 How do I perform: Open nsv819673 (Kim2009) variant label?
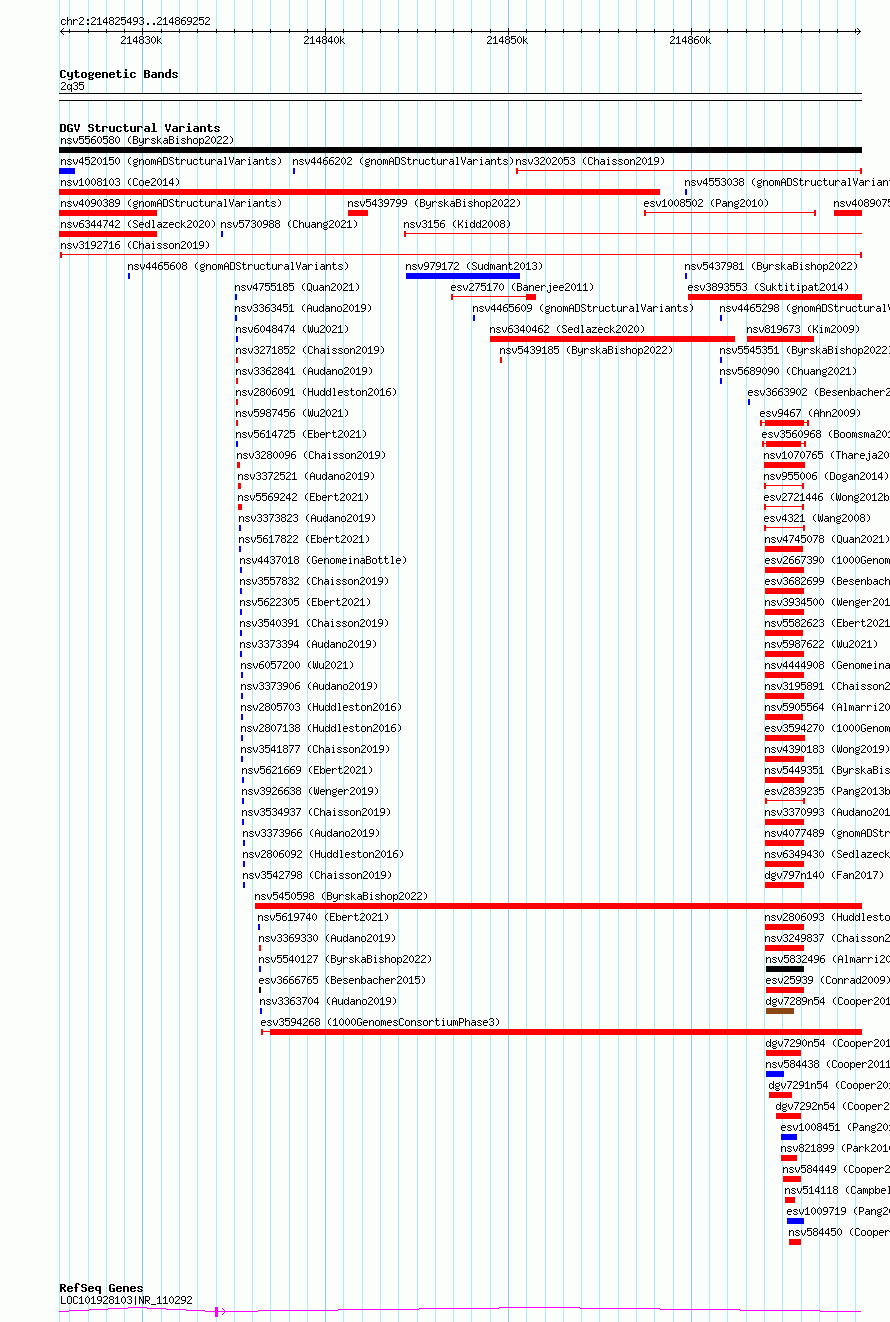tap(802, 329)
